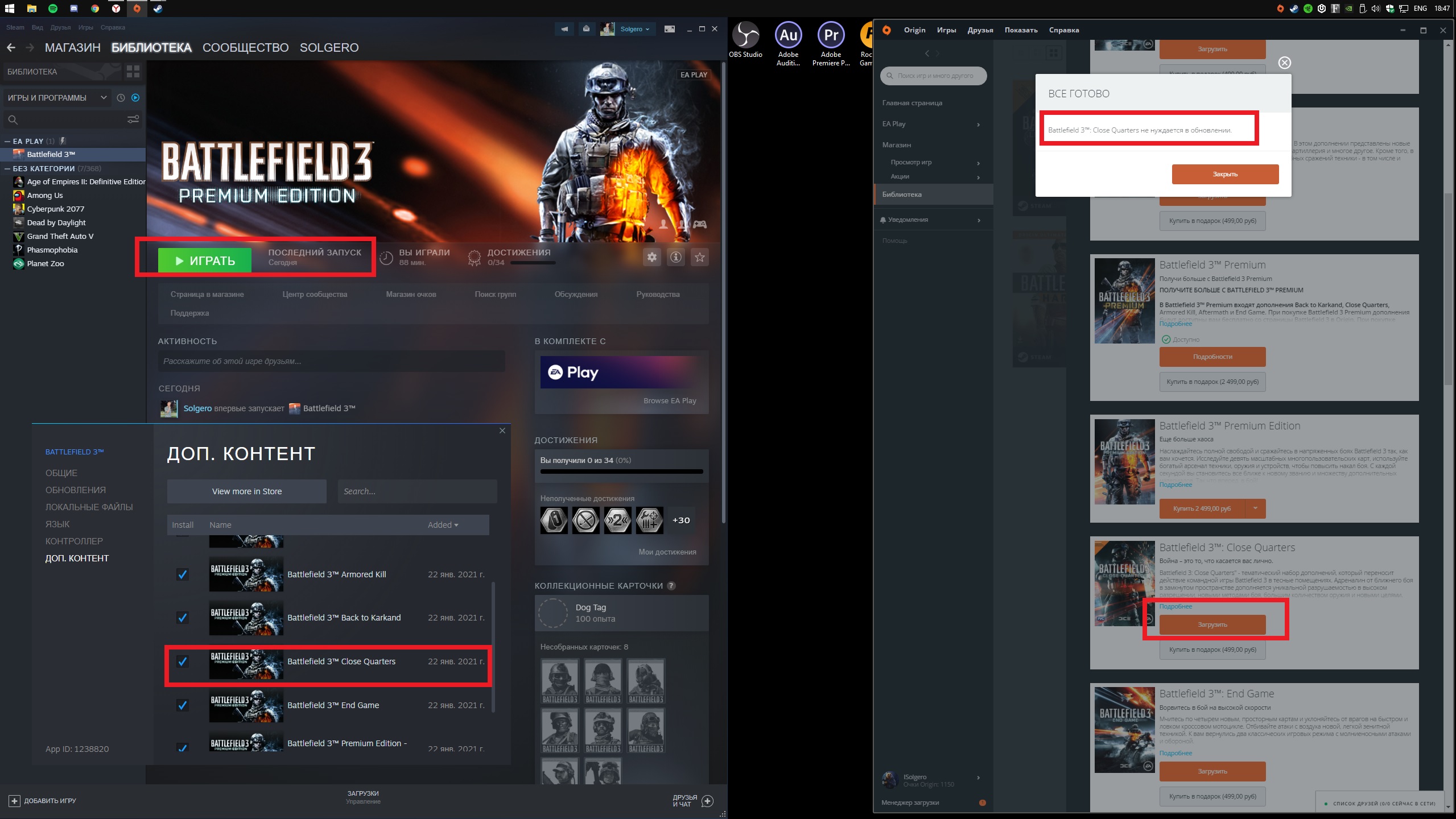The image size is (1456, 819).
Task: Add Battlefield 3 to favorites star
Action: [699, 258]
